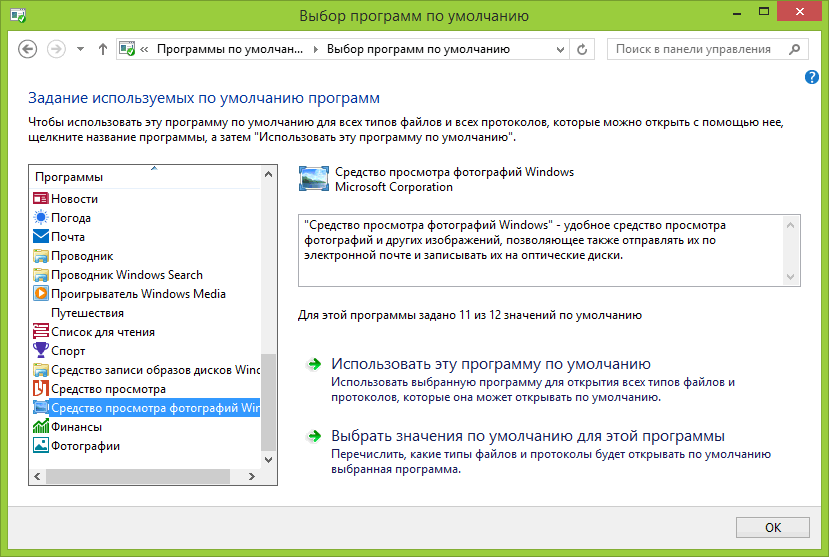Go up one level with Up arrow
The image size is (829, 557).
click(103, 49)
